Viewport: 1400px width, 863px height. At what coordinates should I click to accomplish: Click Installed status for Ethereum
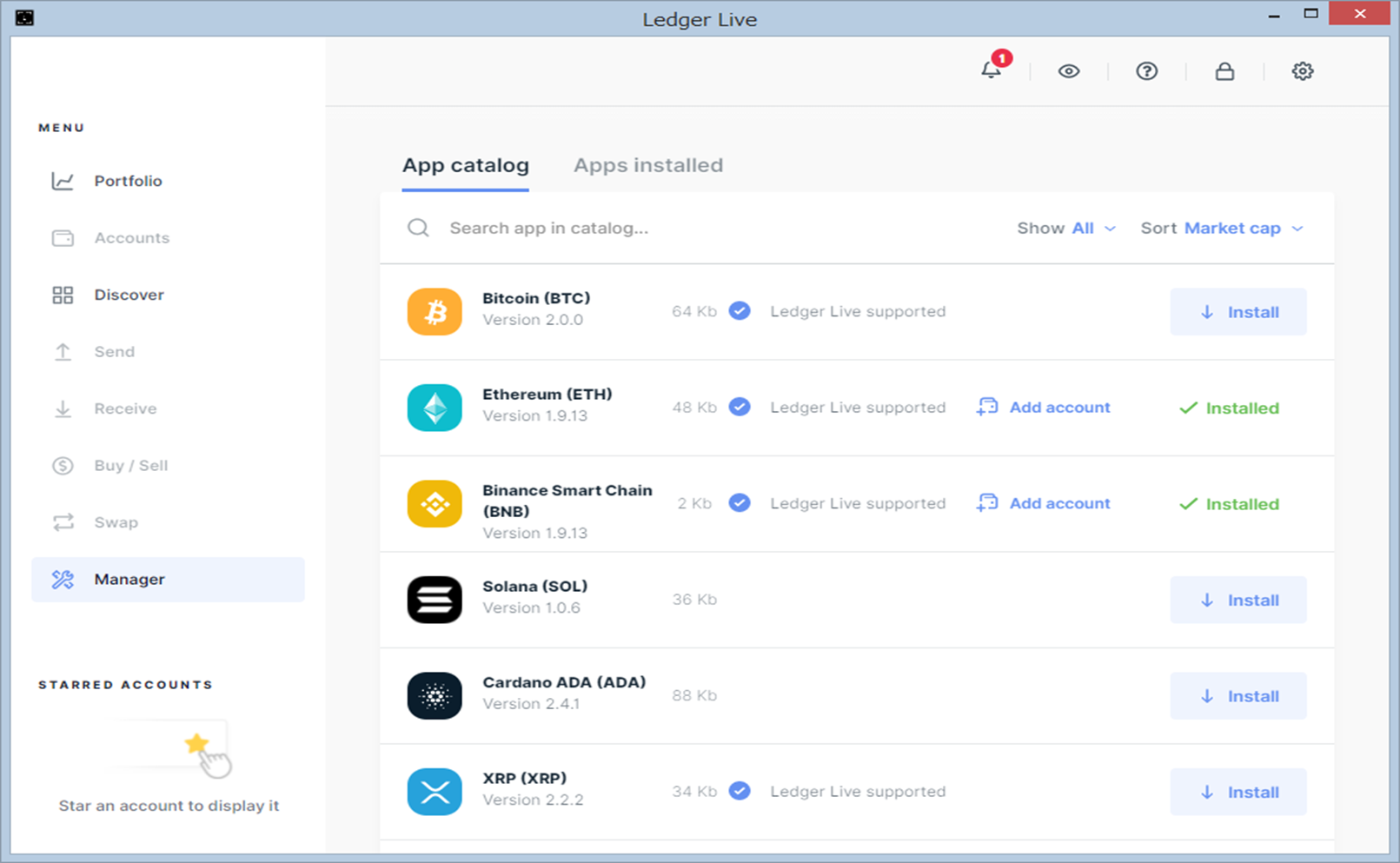click(1229, 408)
